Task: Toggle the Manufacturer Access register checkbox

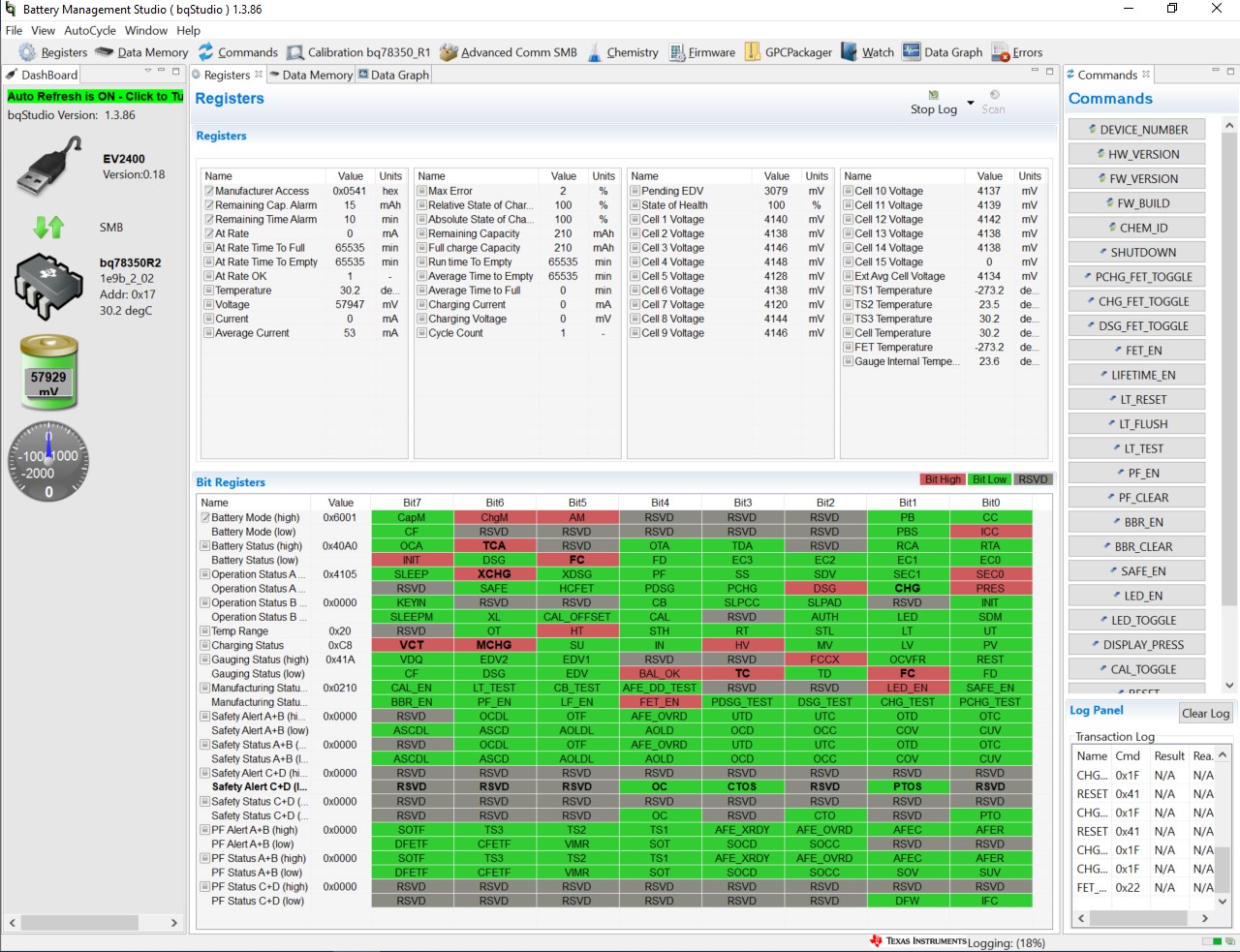Action: (208, 191)
